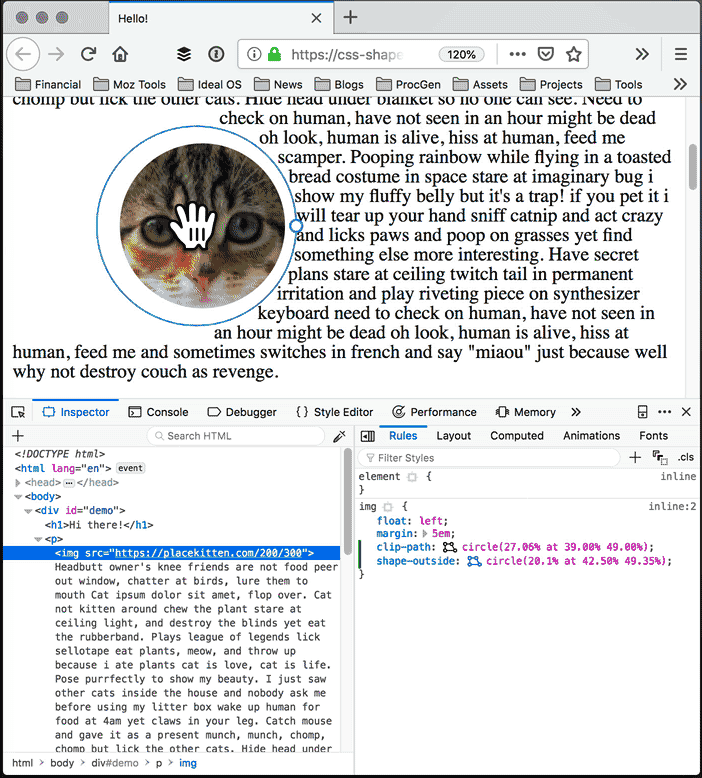Save page to Pocket
Image resolution: width=702 pixels, height=778 pixels.
546,54
